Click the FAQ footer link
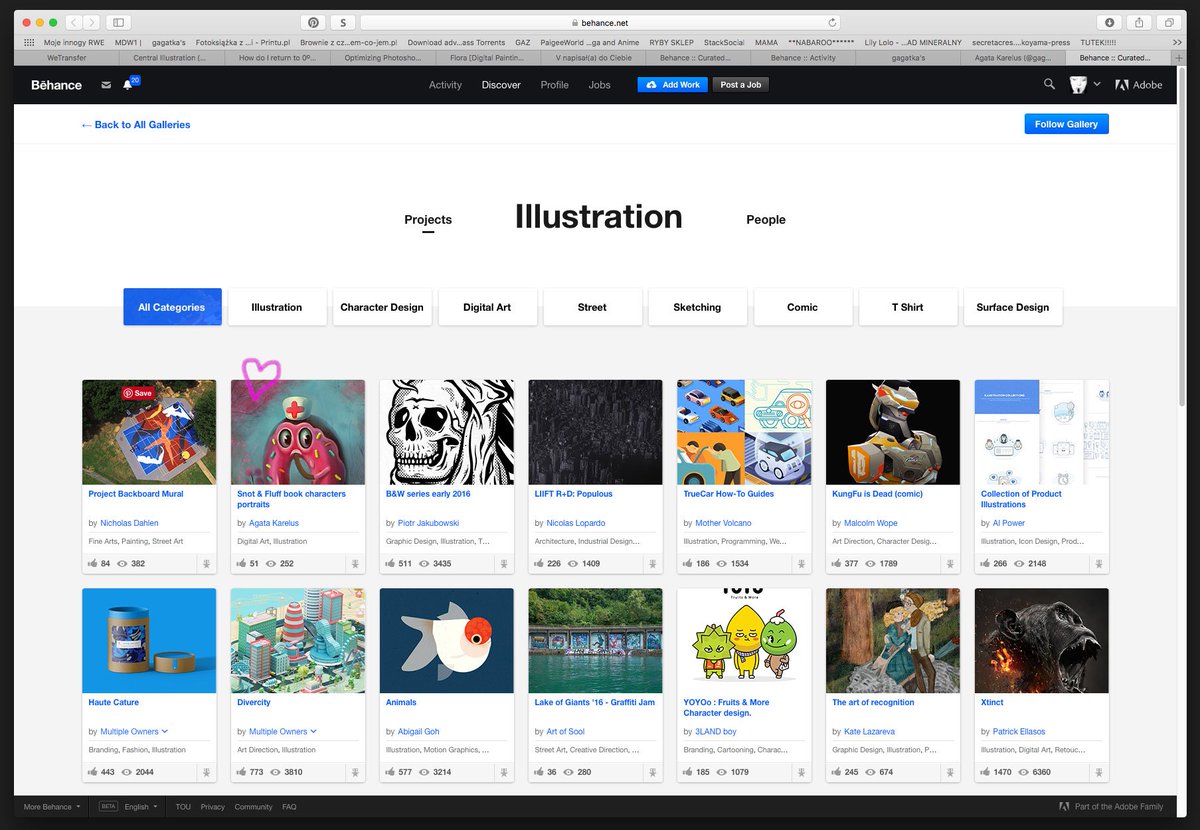Image resolution: width=1200 pixels, height=830 pixels. click(x=289, y=807)
